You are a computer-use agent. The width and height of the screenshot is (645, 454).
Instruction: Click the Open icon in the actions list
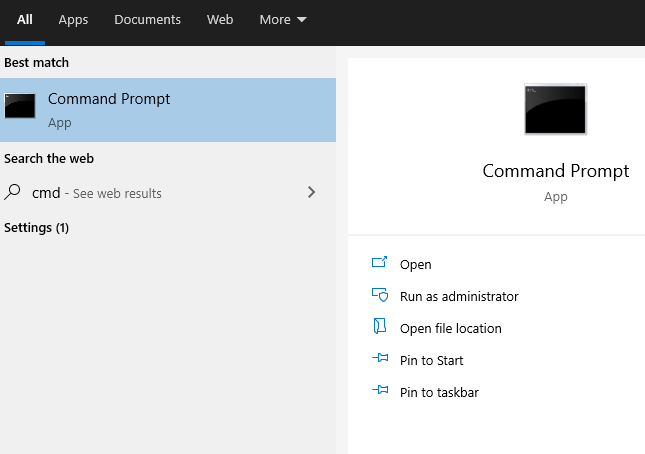[x=379, y=264]
